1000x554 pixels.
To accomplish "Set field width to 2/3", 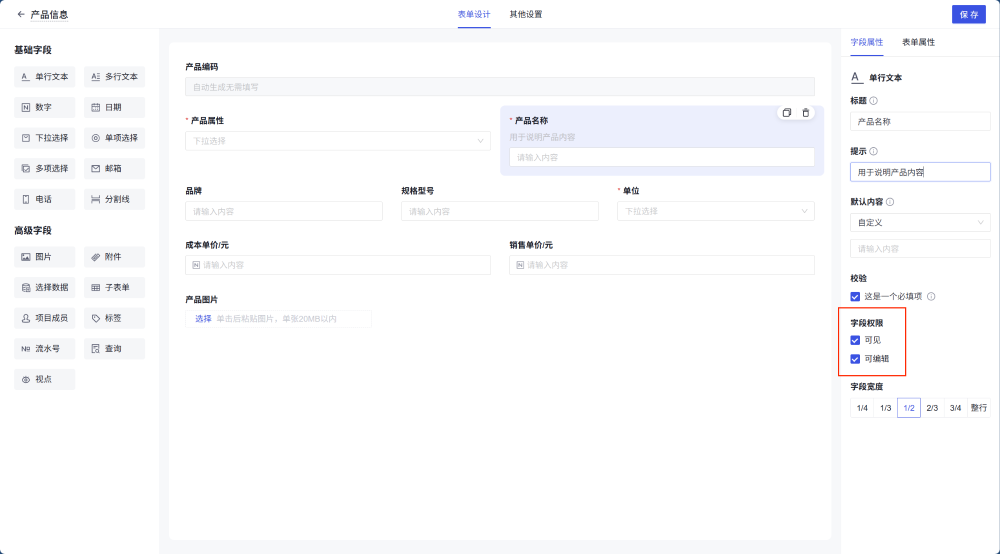I will [x=932, y=408].
